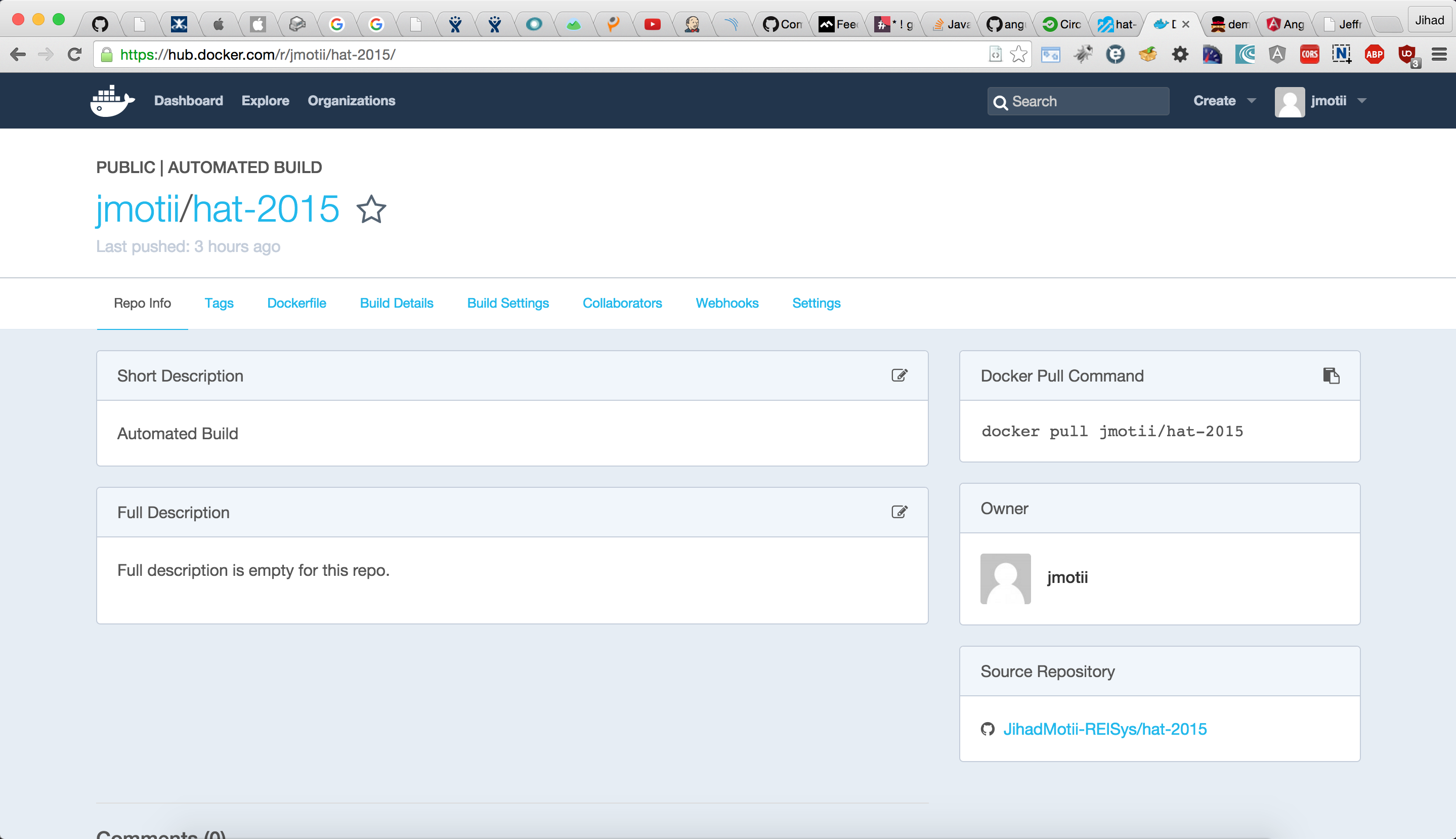Click the jmotii namespace link in title

point(137,208)
